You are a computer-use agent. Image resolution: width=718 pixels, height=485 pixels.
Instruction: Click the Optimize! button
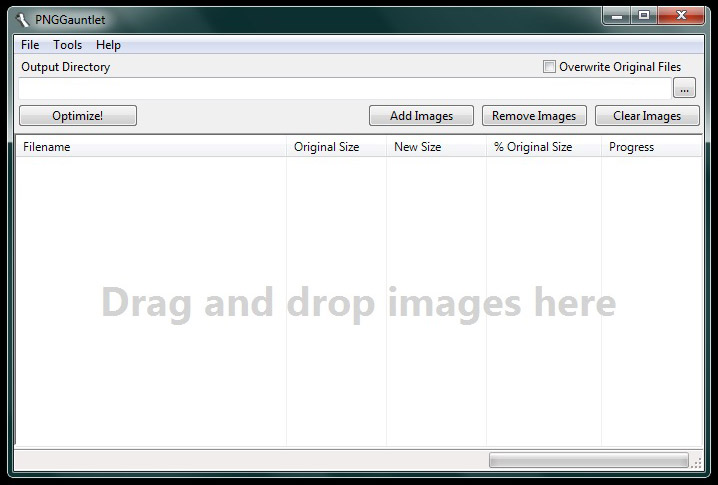tap(78, 115)
